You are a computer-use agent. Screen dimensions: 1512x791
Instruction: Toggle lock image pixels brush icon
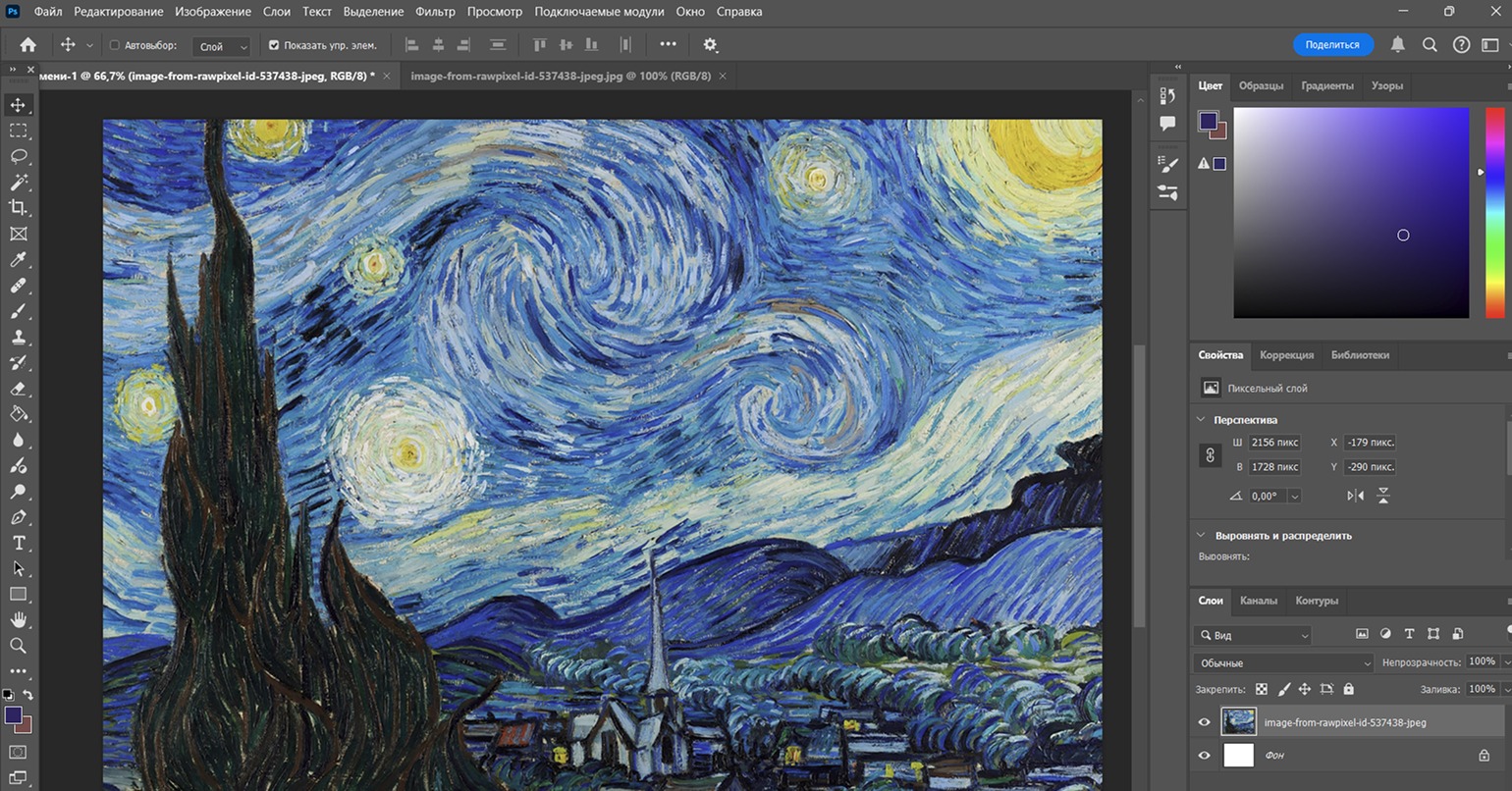1283,689
